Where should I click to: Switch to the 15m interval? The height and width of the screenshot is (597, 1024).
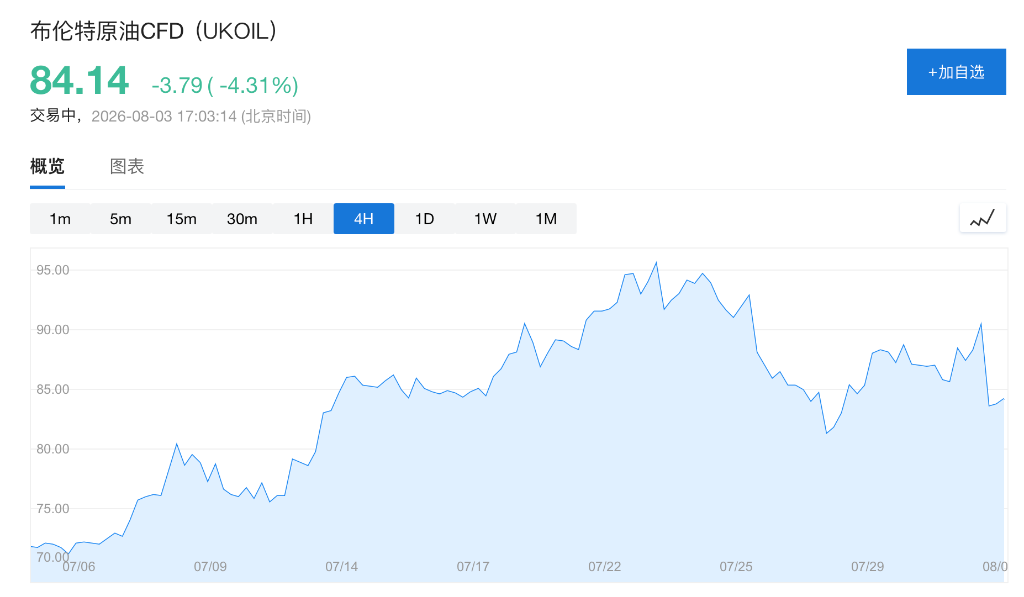182,219
